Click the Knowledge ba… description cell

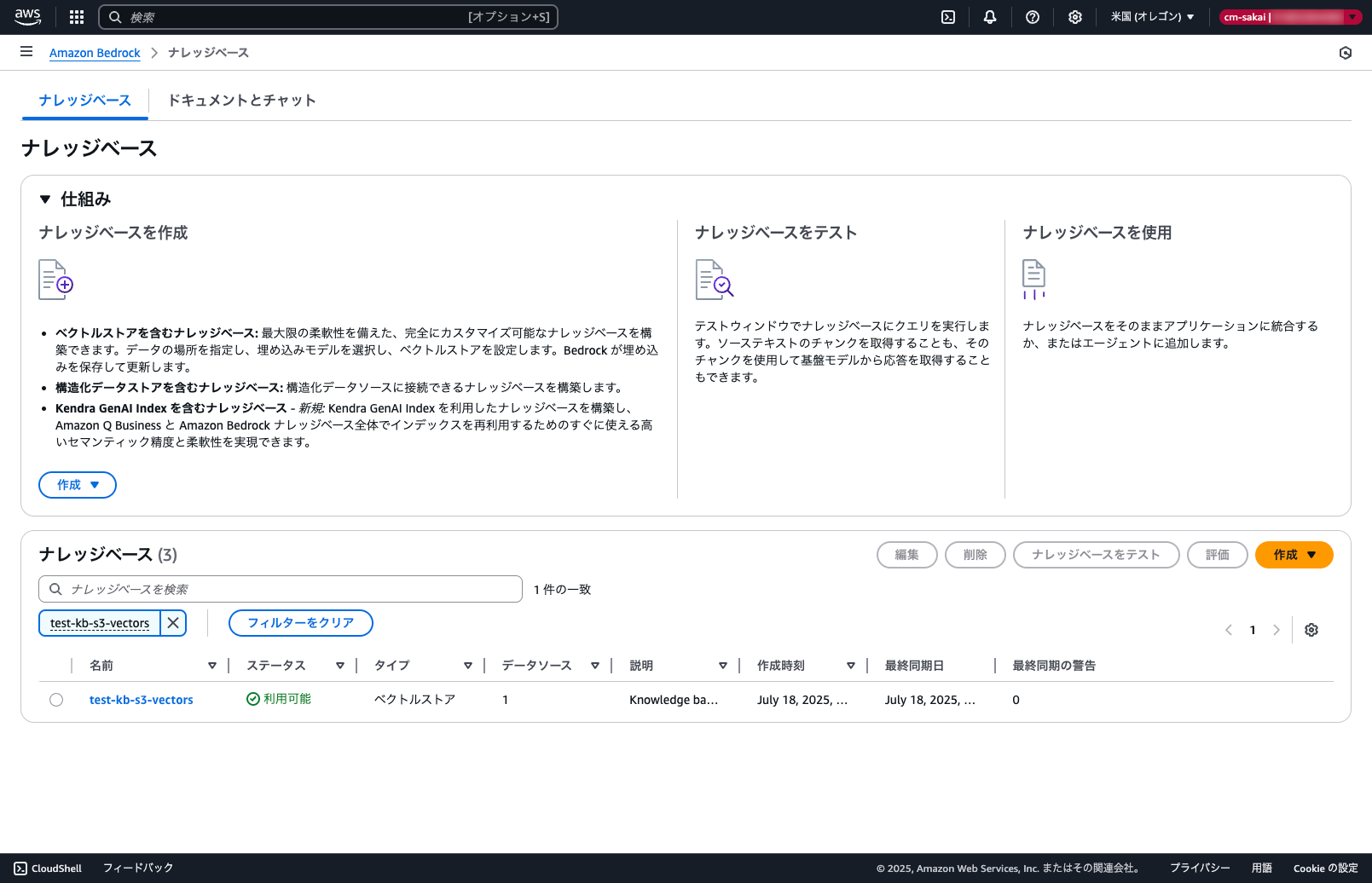[674, 700]
